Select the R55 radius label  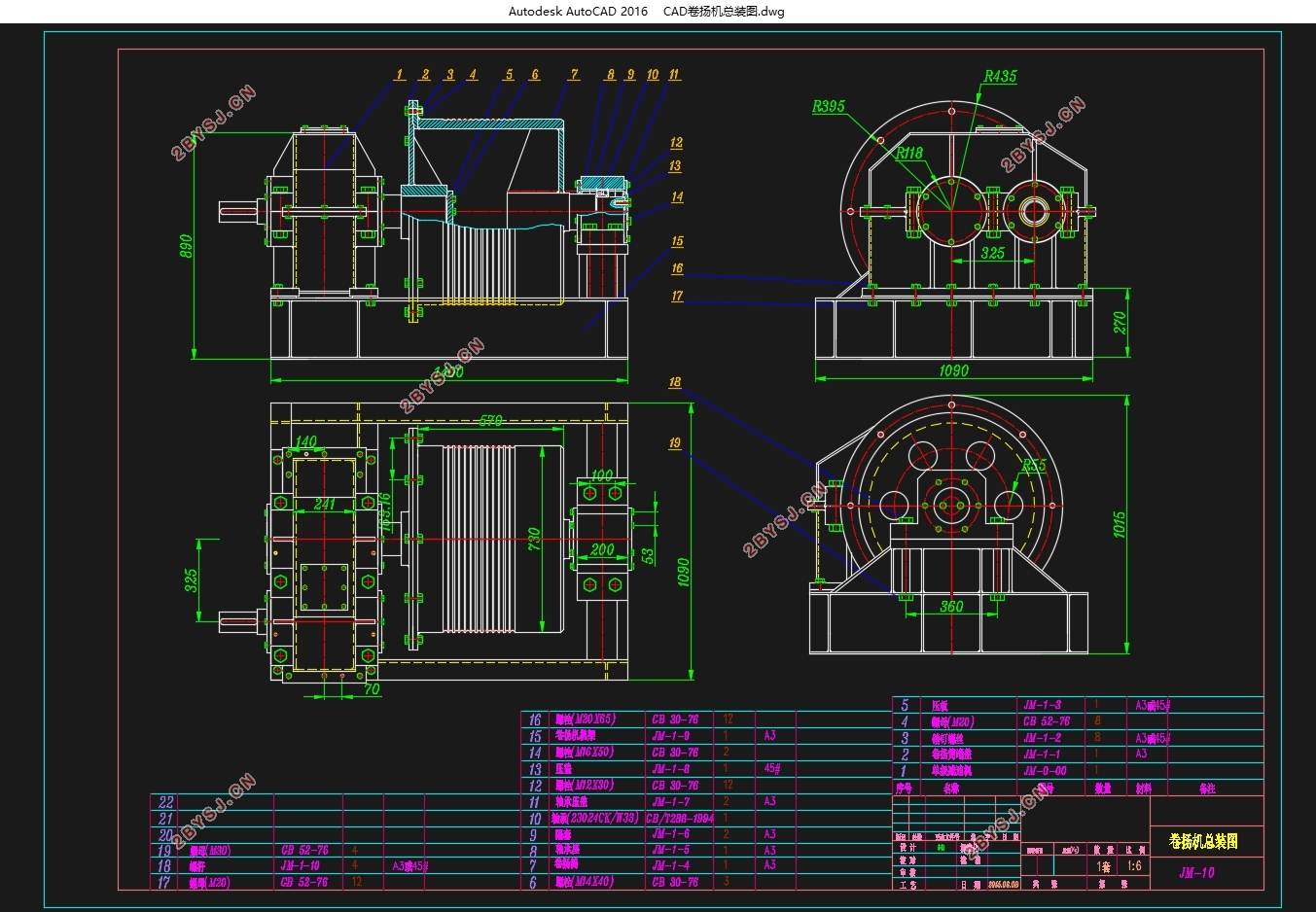click(1034, 466)
